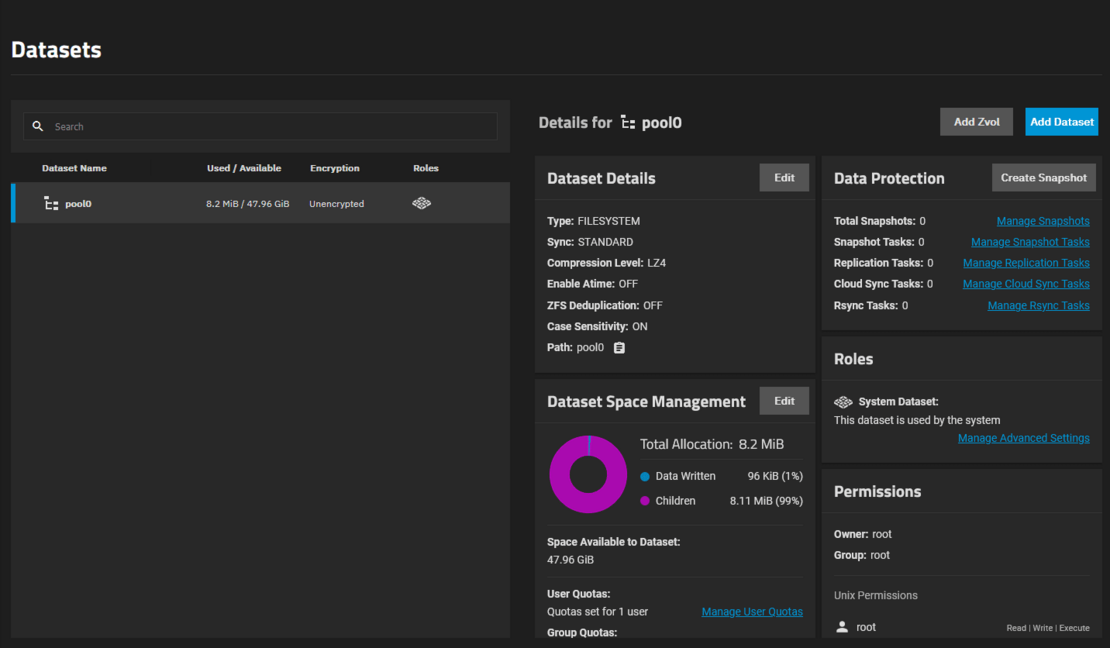The width and height of the screenshot is (1110, 648).
Task: Click the dataset tree icon beside pool0 in details header
Action: pyautogui.click(x=628, y=123)
